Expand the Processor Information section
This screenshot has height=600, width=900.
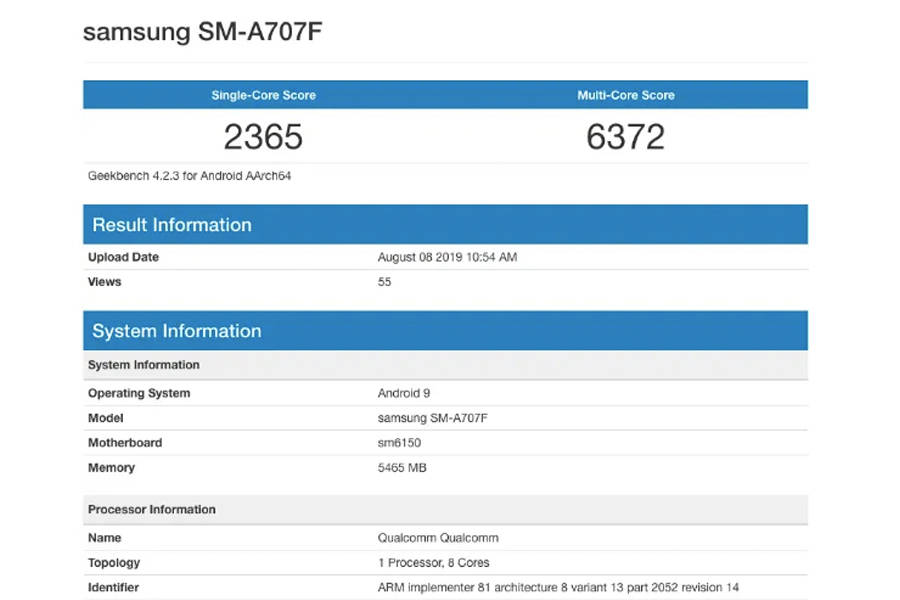(x=151, y=509)
